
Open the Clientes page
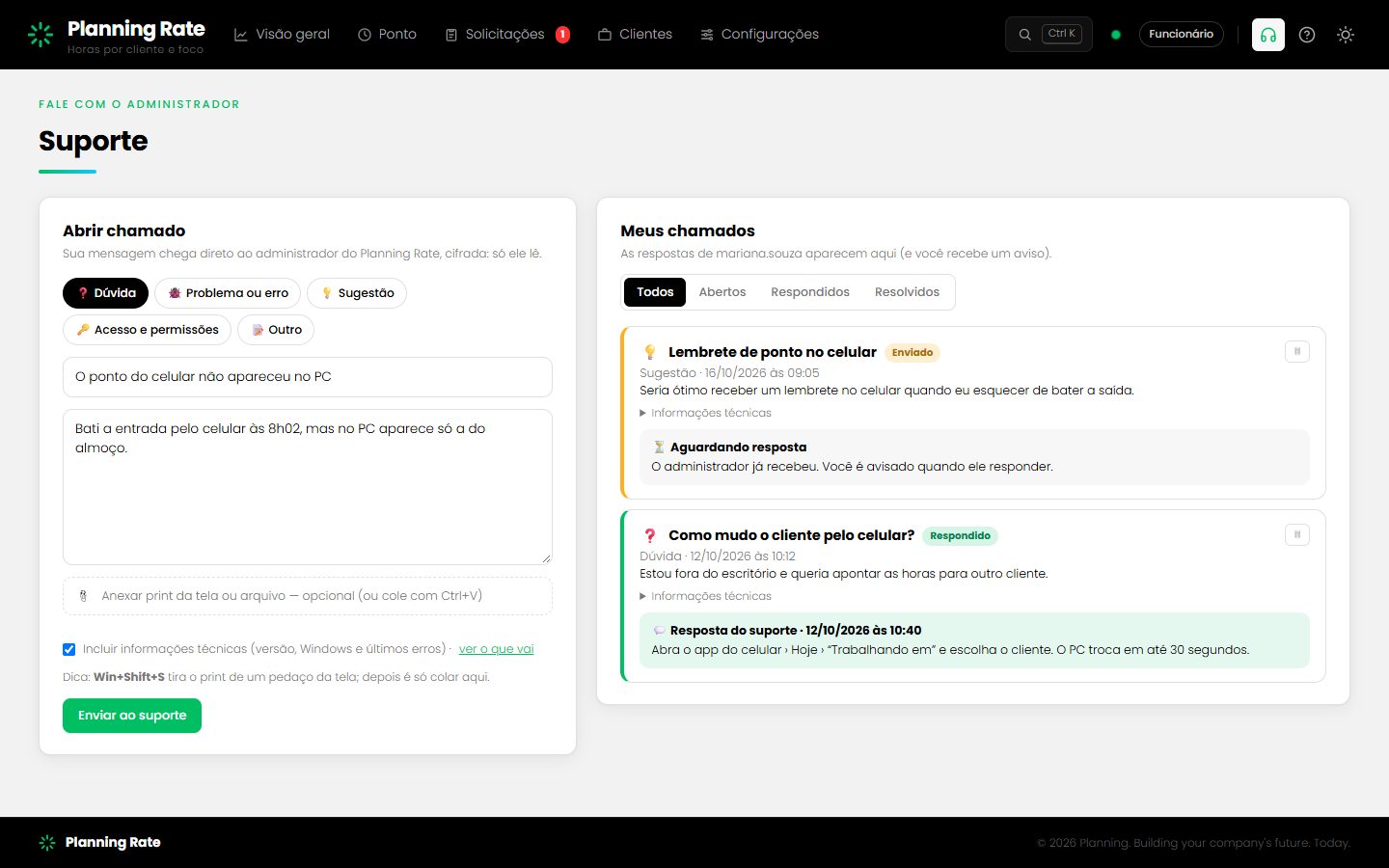(635, 35)
